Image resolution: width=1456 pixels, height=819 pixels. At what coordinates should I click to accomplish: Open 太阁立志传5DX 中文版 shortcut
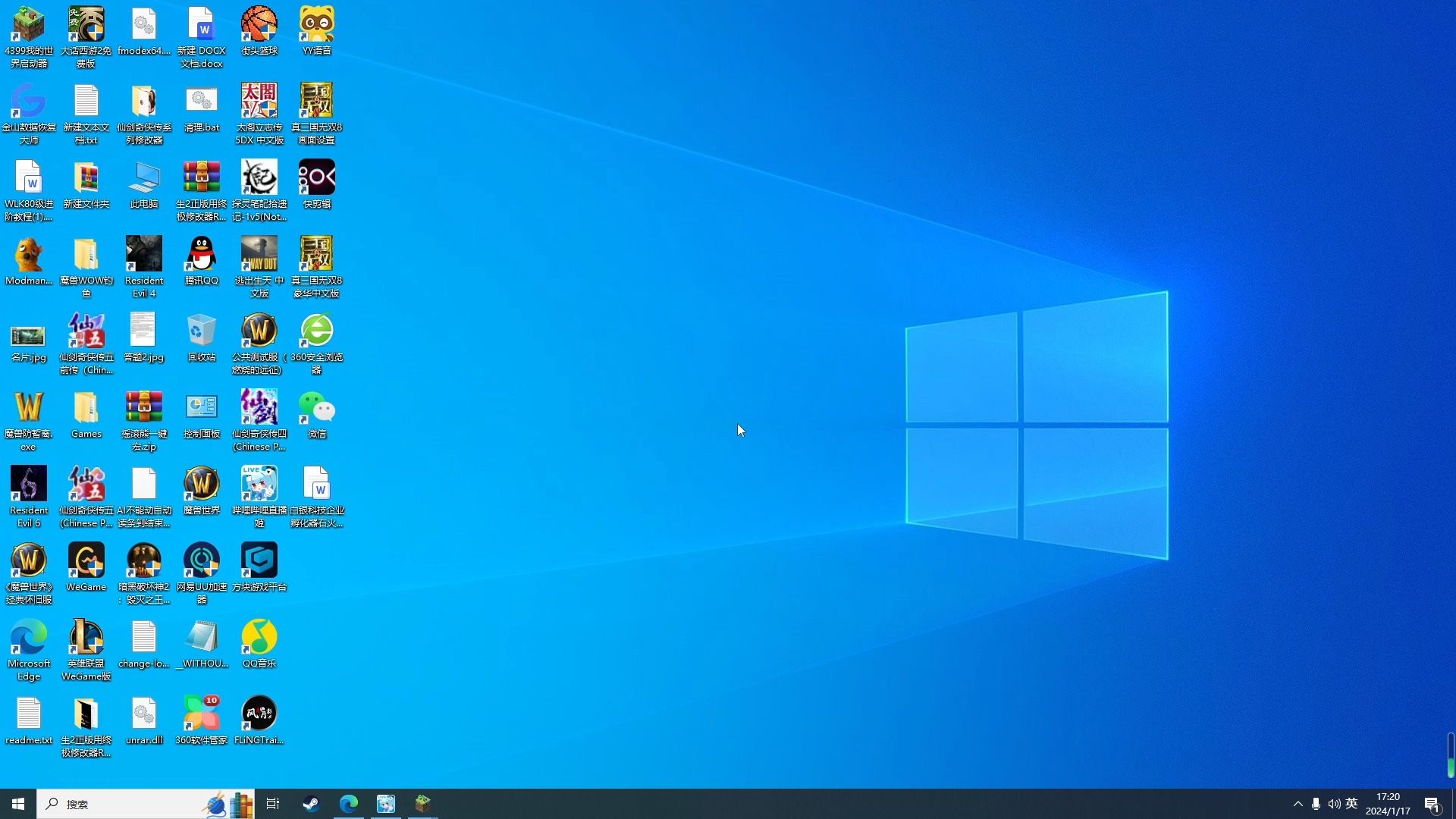tap(259, 113)
